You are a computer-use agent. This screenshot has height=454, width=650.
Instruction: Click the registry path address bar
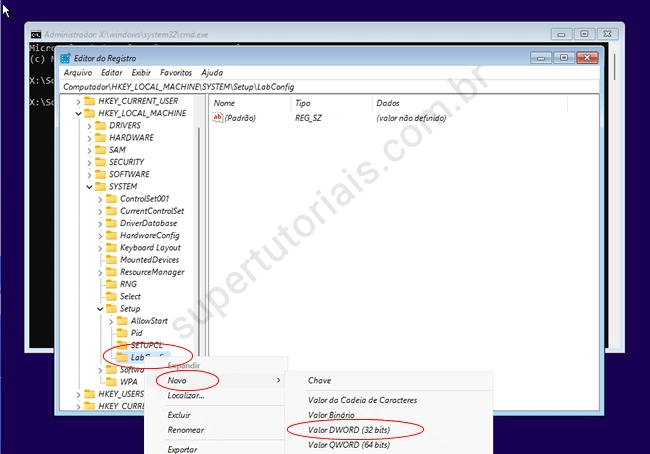point(330,87)
